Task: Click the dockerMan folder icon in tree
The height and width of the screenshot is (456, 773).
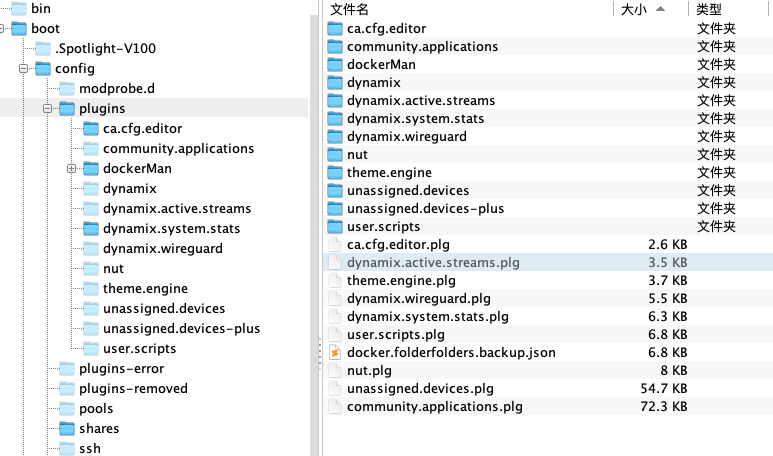Action: pyautogui.click(x=91, y=169)
